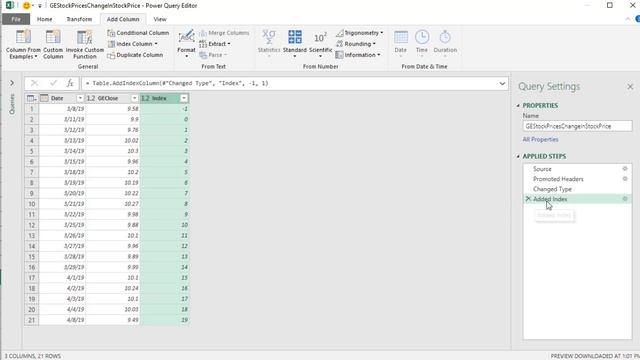The width and height of the screenshot is (640, 360).
Task: Expand the formula bar chevron
Action: tap(502, 83)
